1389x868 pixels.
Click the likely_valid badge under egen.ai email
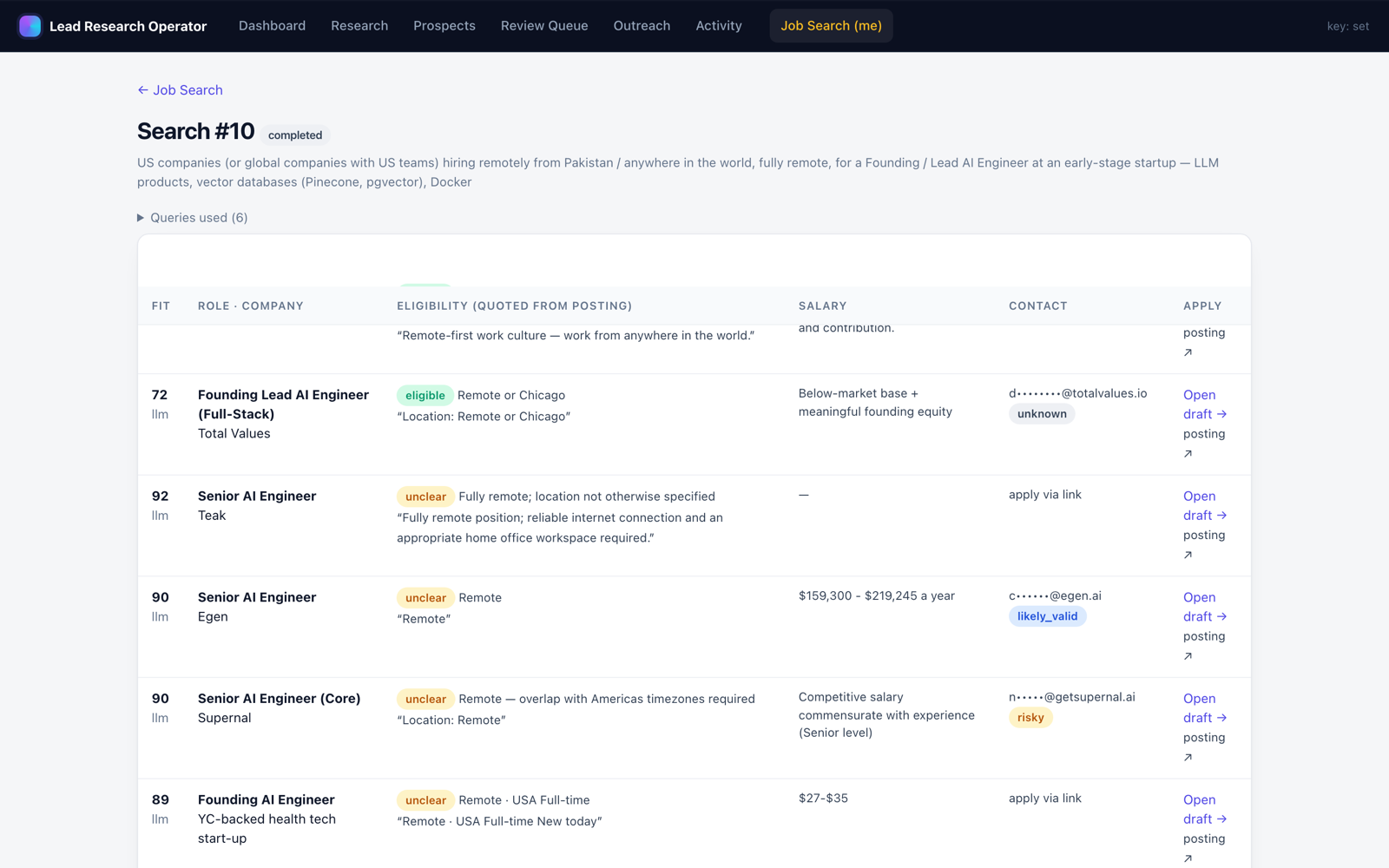(1047, 616)
